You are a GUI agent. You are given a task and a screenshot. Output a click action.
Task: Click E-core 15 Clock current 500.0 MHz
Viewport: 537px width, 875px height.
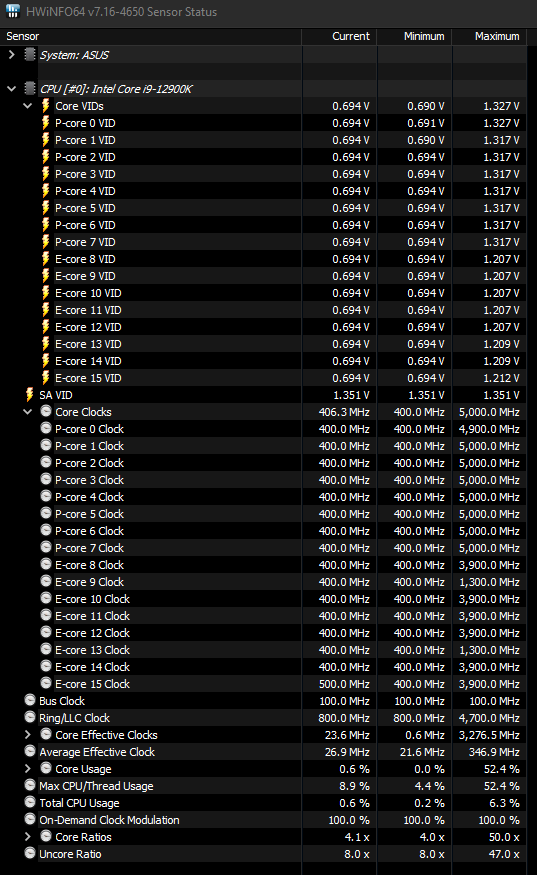pos(344,684)
